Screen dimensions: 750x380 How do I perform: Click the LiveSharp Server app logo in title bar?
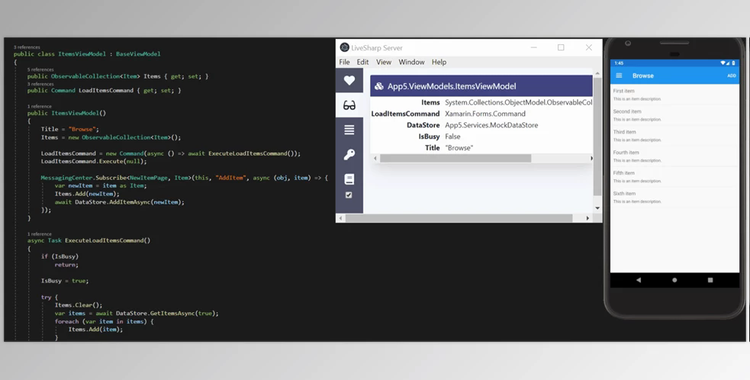344,47
